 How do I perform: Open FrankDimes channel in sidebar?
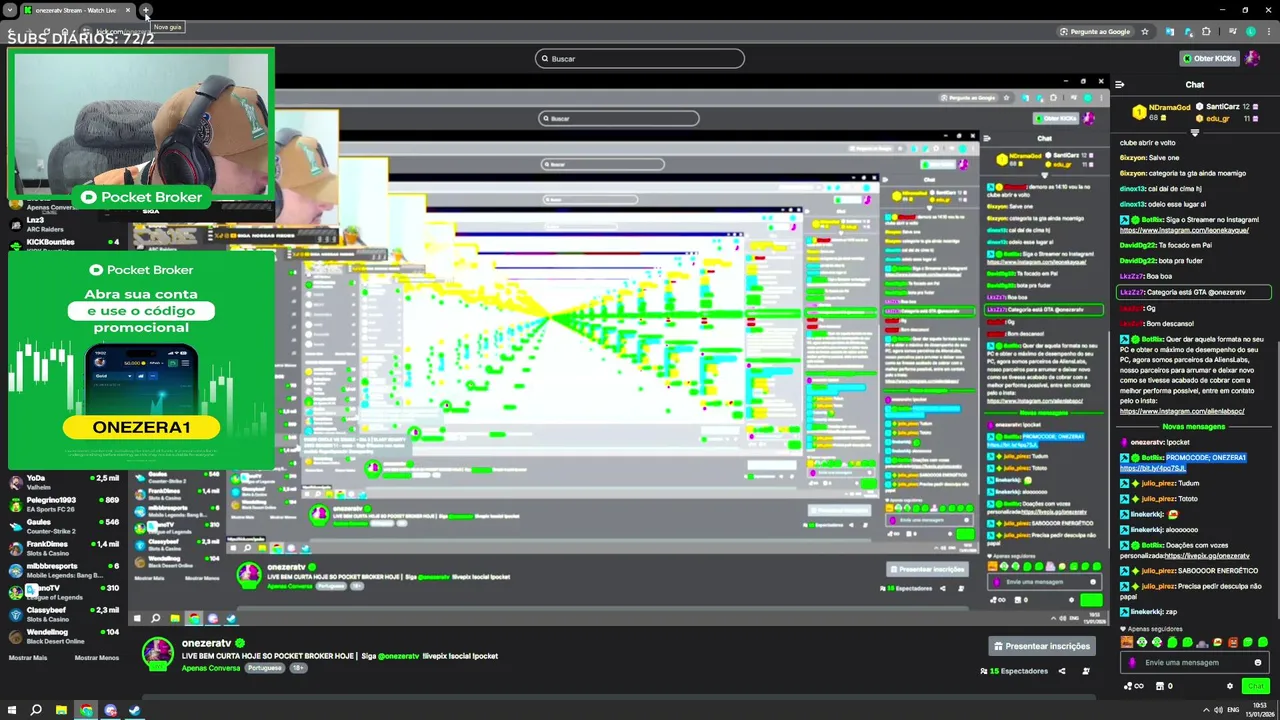click(64, 548)
